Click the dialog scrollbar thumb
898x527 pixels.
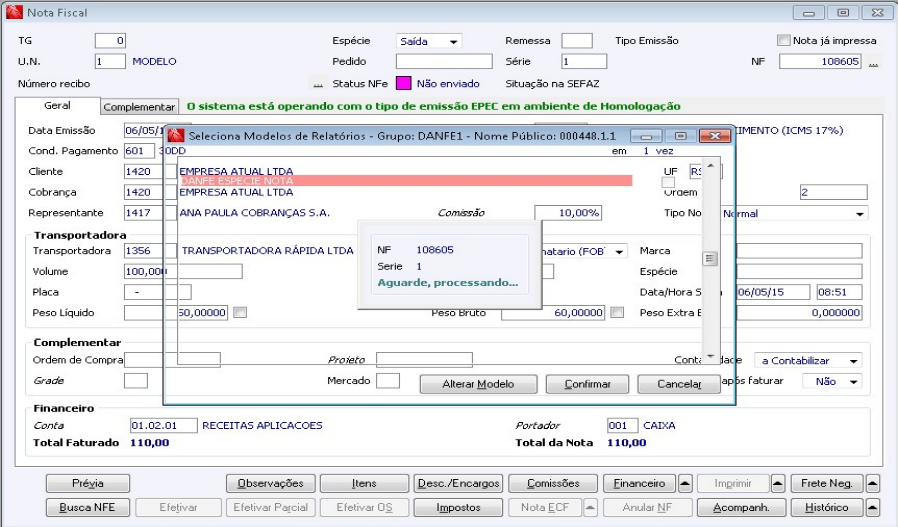point(710,259)
